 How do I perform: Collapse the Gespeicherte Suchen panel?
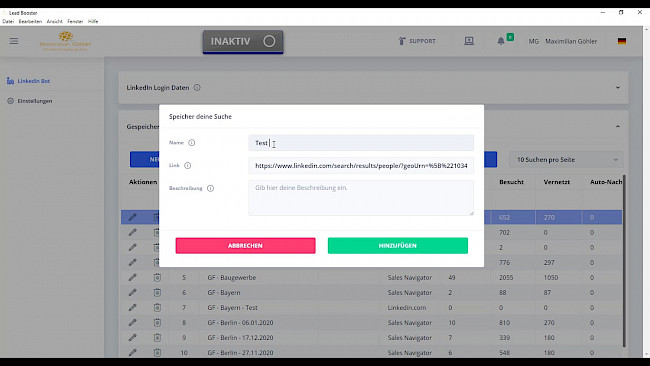tap(618, 126)
